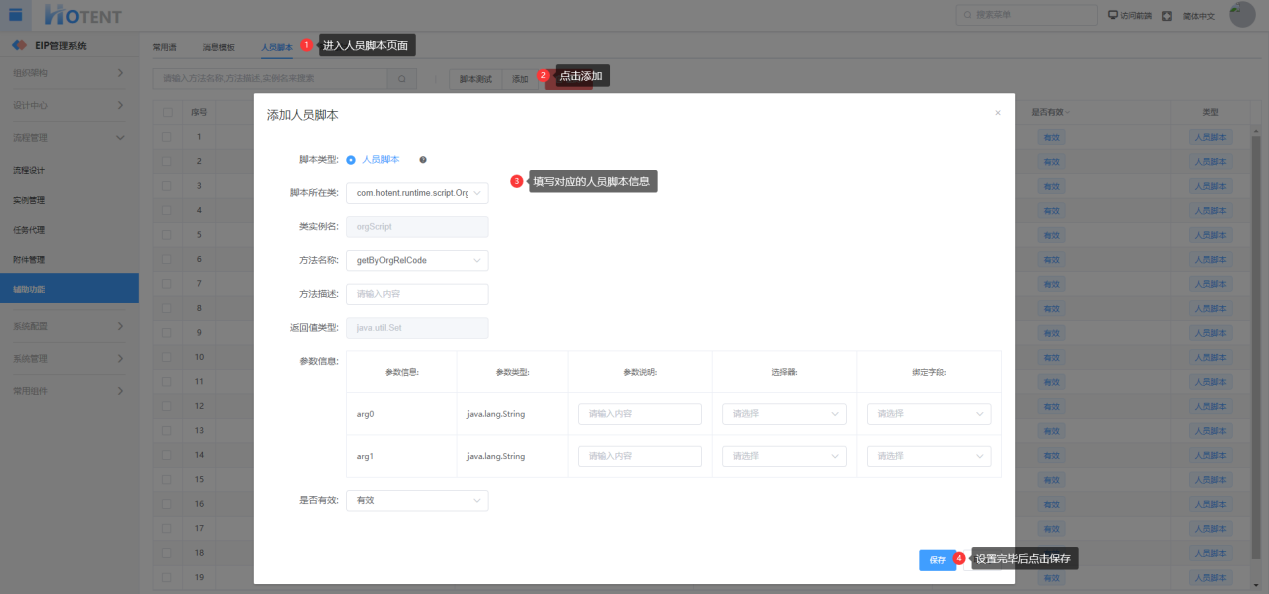Click the 脚本测试 button
This screenshot has height=594, width=1269.
click(x=475, y=79)
